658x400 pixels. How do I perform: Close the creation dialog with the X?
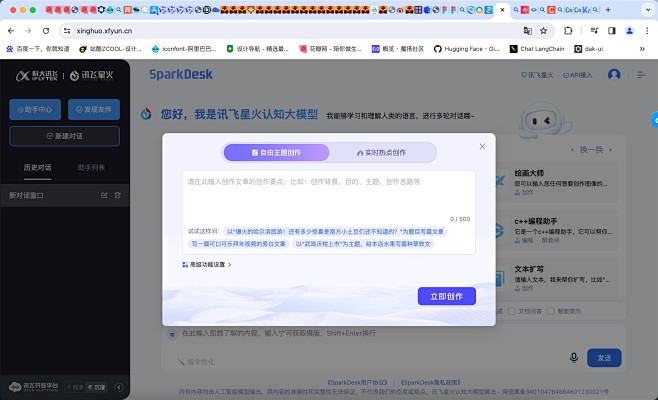pos(482,146)
